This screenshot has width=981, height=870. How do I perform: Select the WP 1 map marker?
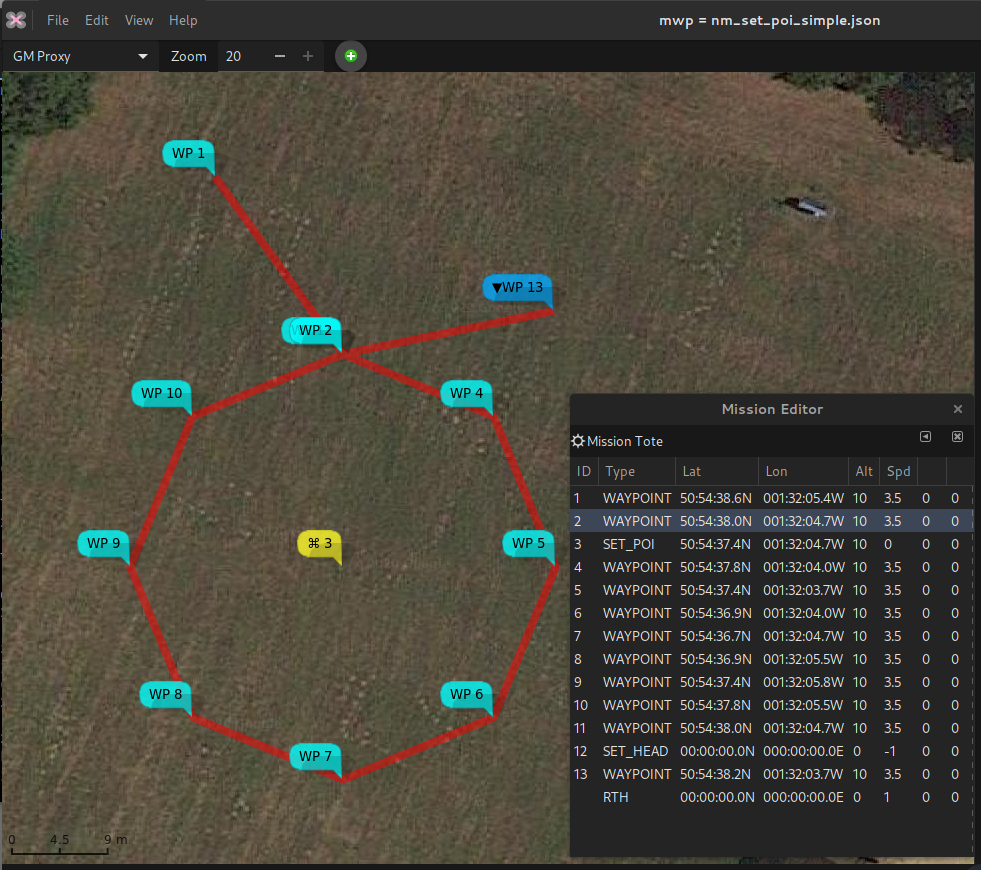188,153
